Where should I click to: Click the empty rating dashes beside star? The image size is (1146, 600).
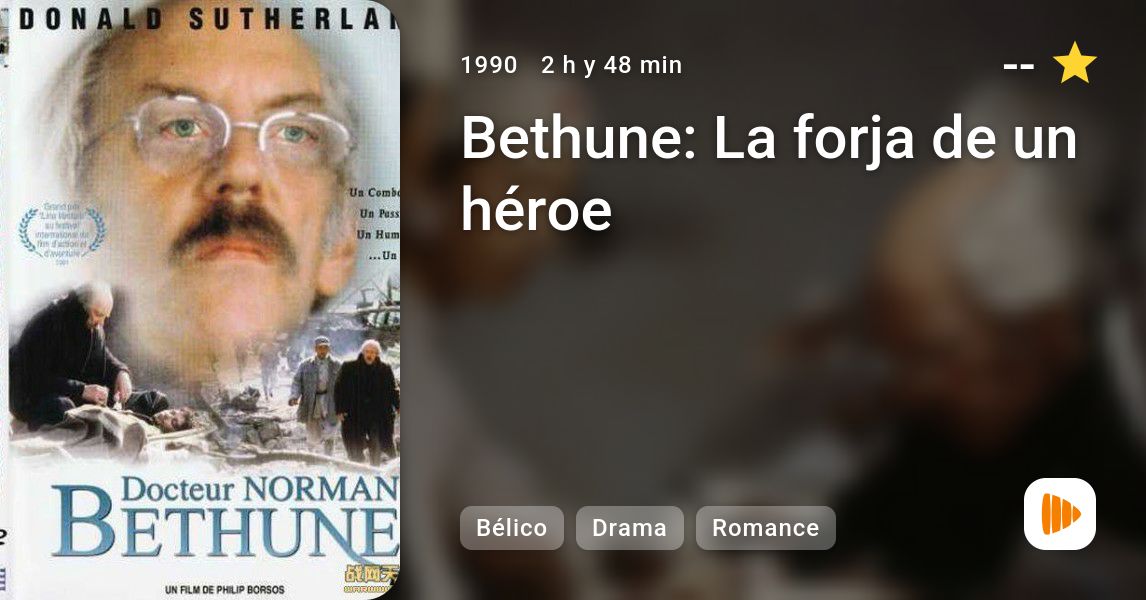1018,66
